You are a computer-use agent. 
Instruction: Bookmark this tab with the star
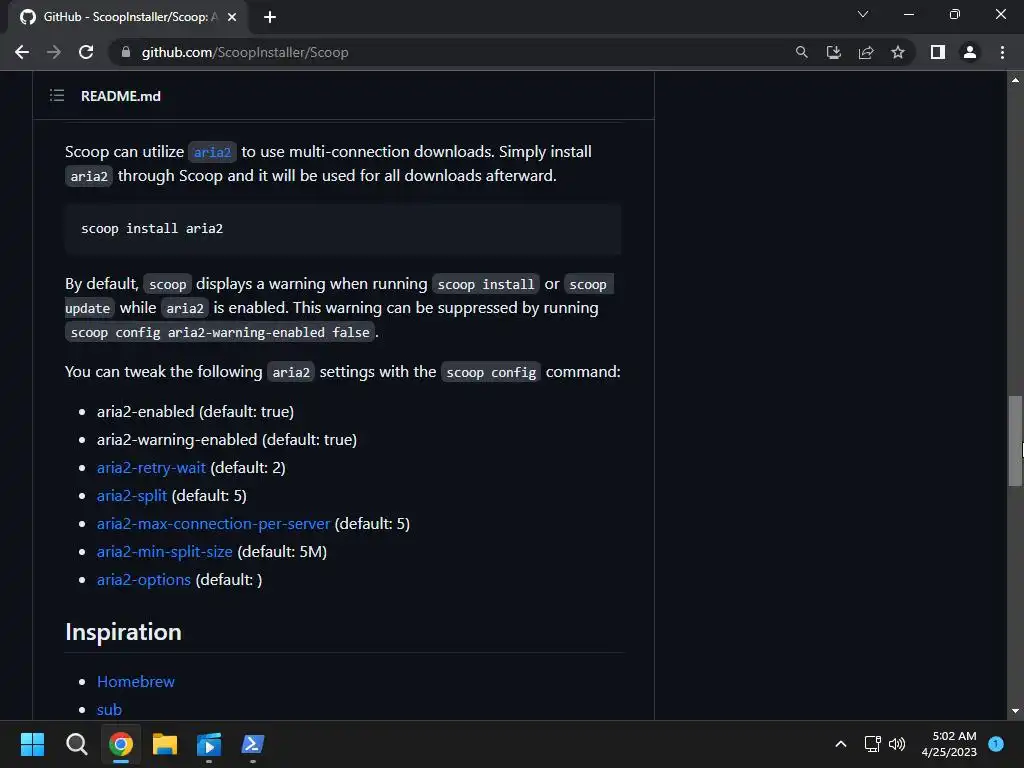pos(898,52)
